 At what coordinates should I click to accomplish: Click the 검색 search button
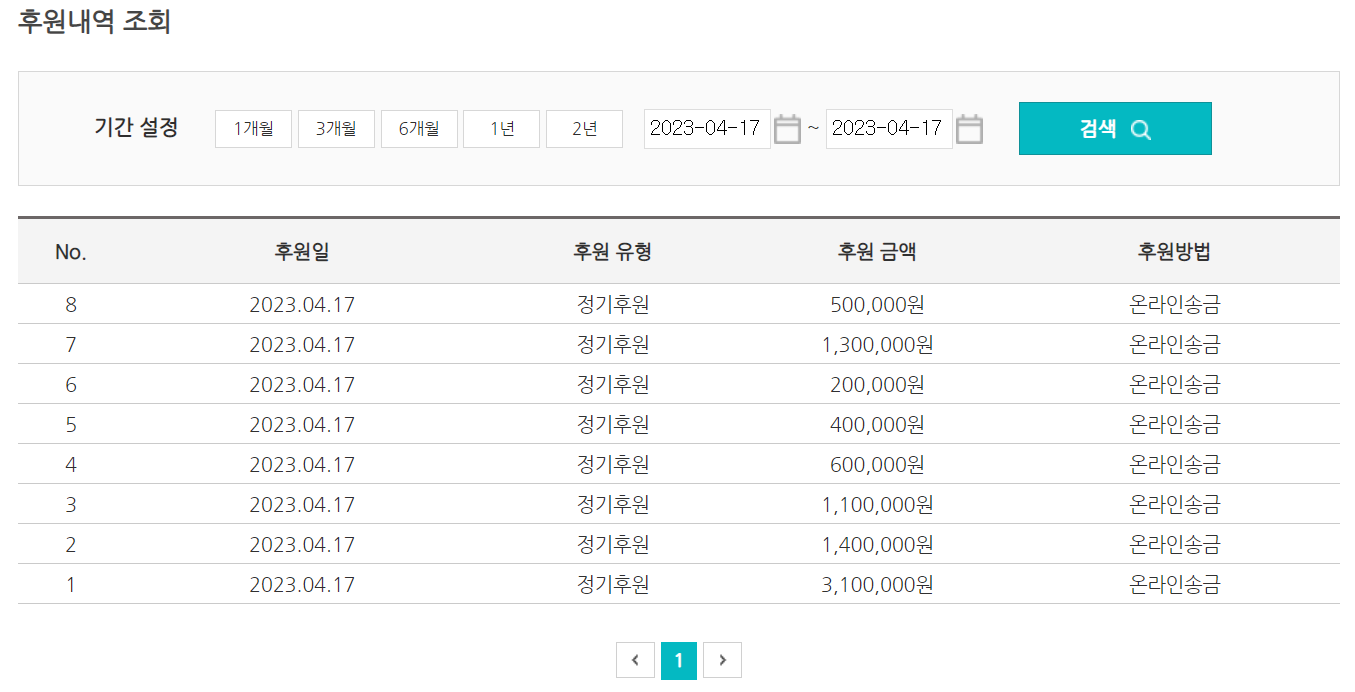tap(1115, 129)
